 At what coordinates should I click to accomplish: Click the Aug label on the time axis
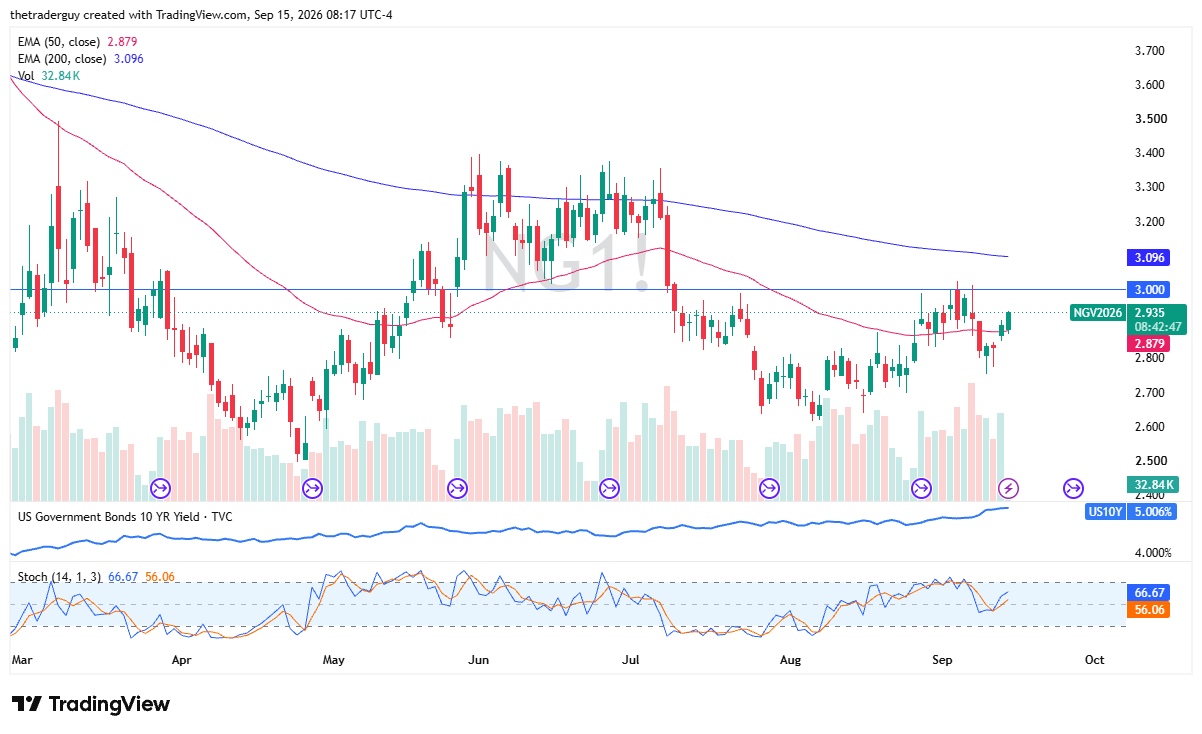[790, 660]
